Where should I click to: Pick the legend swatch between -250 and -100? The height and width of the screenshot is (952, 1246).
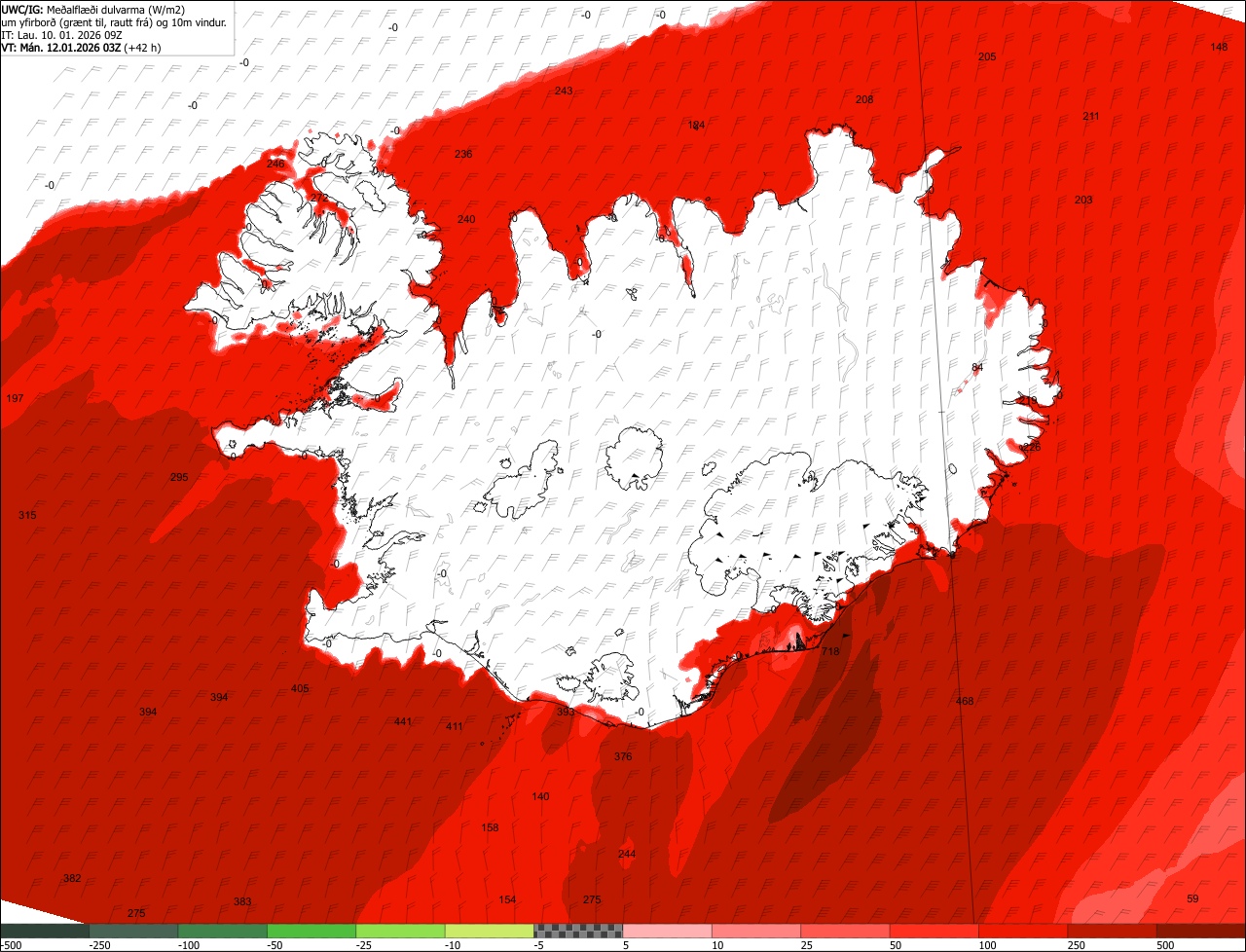tap(133, 931)
